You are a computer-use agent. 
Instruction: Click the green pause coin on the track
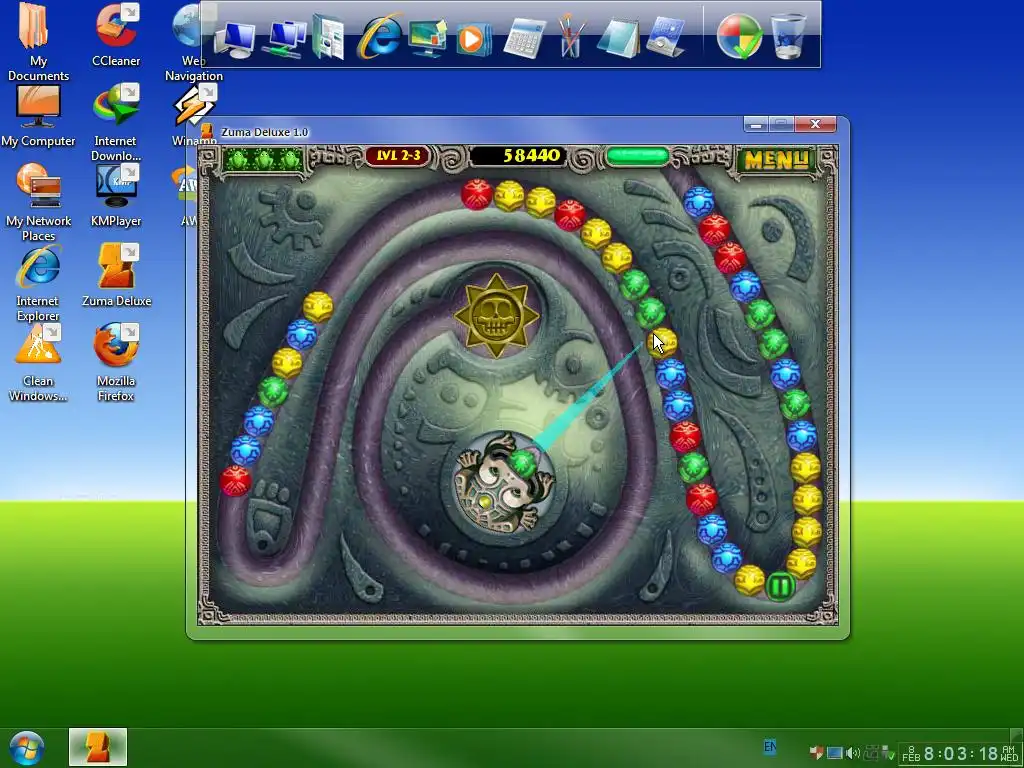click(x=780, y=586)
